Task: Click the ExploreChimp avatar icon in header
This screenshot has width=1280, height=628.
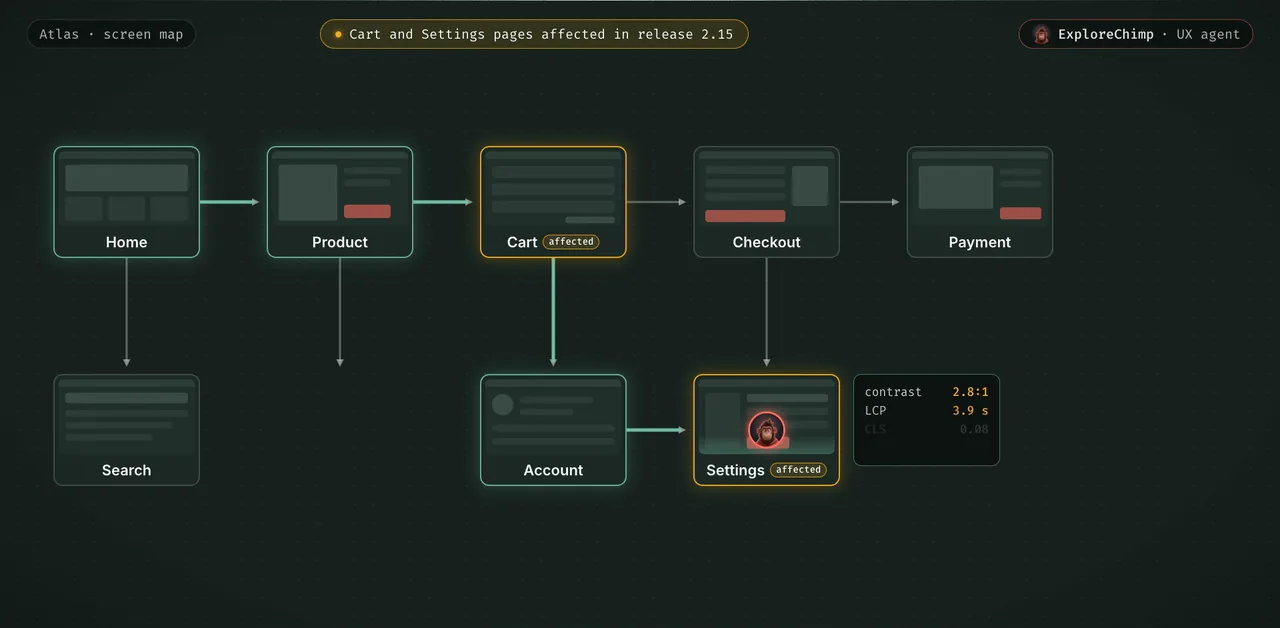Action: [x=1041, y=34]
